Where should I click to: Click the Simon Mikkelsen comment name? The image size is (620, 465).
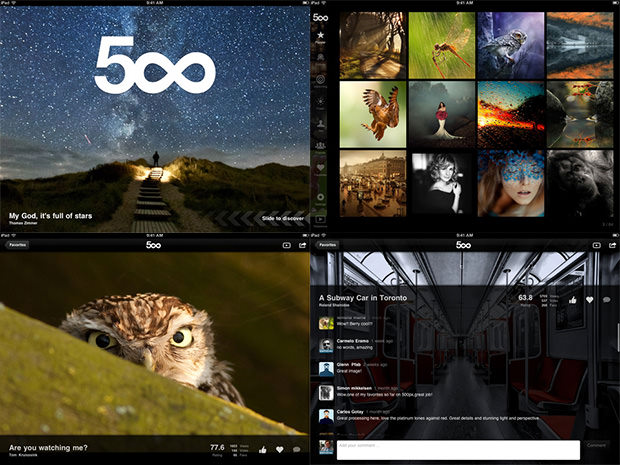click(354, 388)
